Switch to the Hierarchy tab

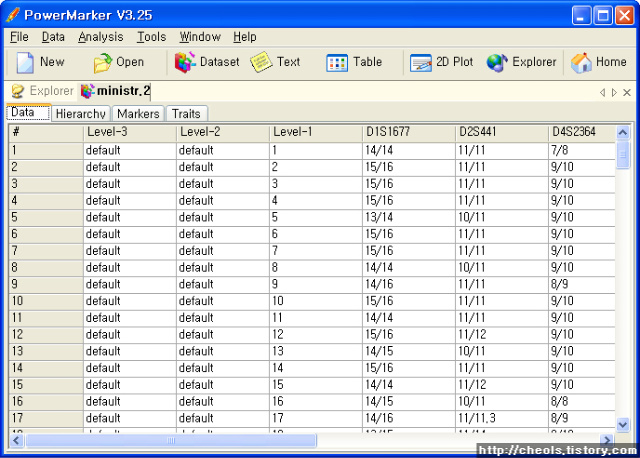pos(81,113)
